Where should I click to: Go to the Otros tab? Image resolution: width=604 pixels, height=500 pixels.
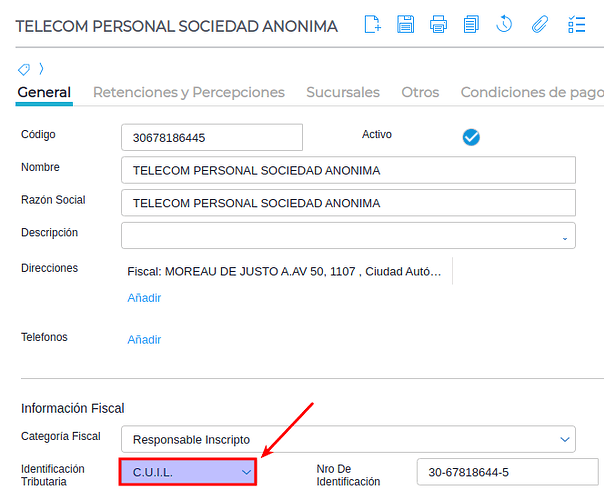coord(420,92)
